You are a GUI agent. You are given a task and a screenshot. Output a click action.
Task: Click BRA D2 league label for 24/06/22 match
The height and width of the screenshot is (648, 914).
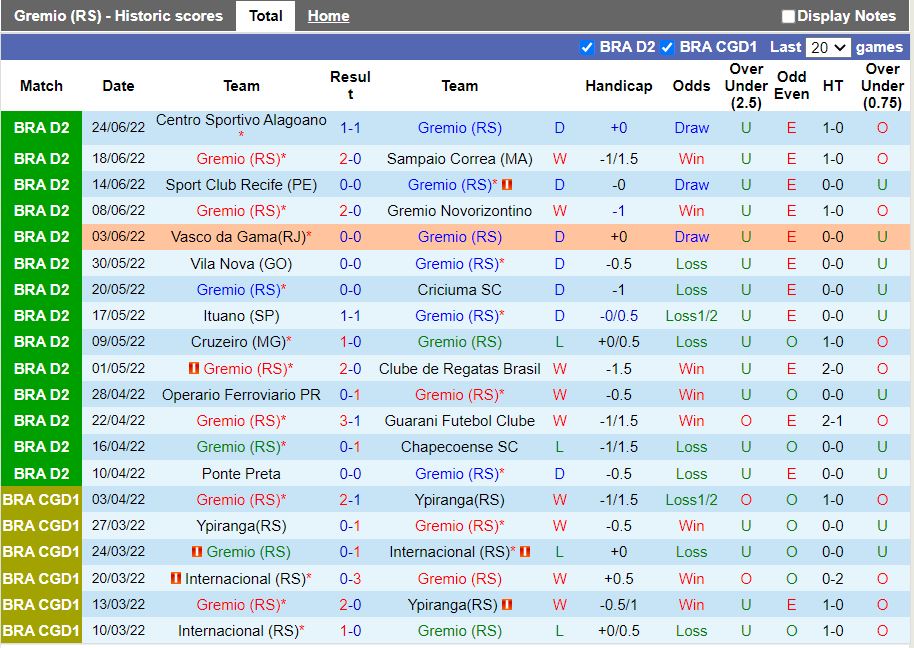click(x=41, y=128)
